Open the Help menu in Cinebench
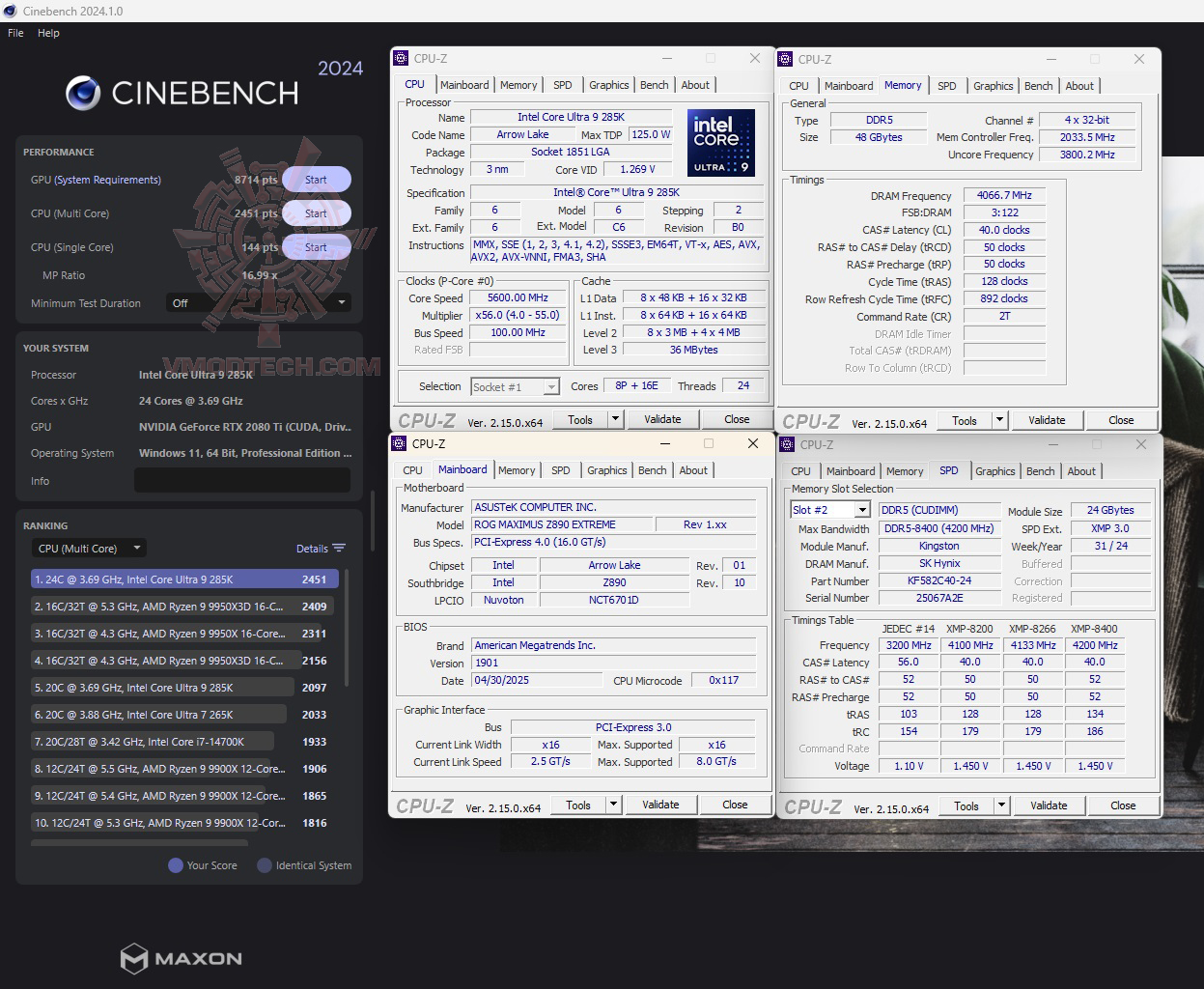This screenshot has width=1204, height=989. tap(48, 33)
